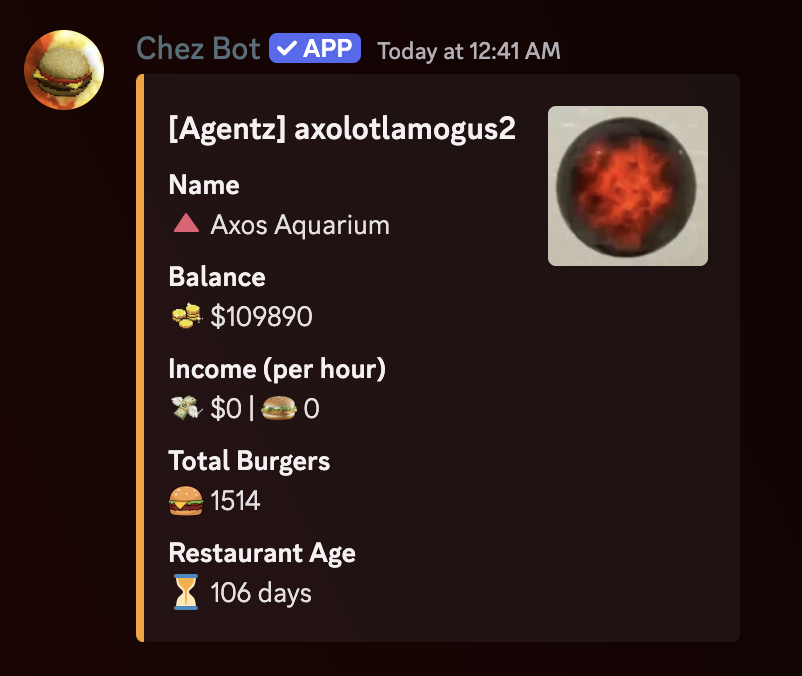Click the fiery orb thumbnail image
The image size is (802, 676).
pos(627,185)
